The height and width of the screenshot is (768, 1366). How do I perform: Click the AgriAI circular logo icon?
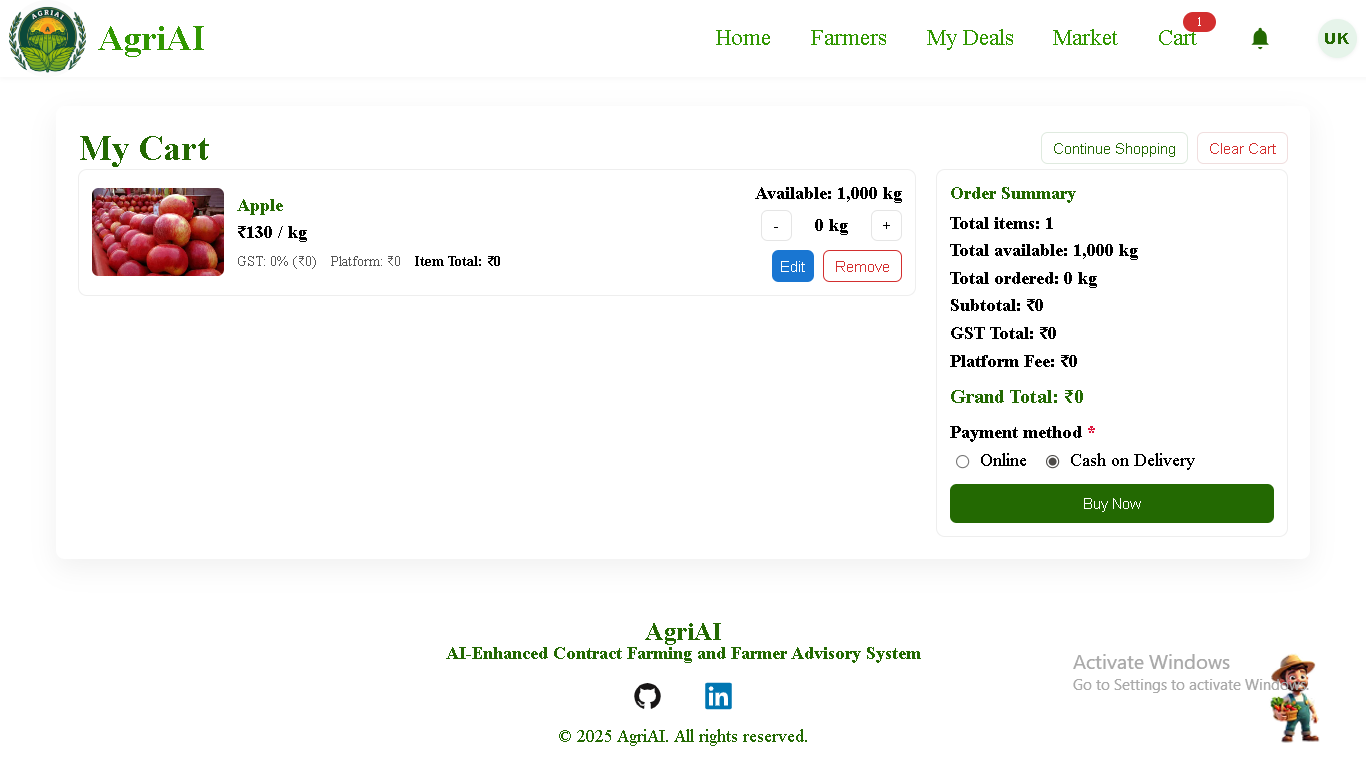click(47, 39)
